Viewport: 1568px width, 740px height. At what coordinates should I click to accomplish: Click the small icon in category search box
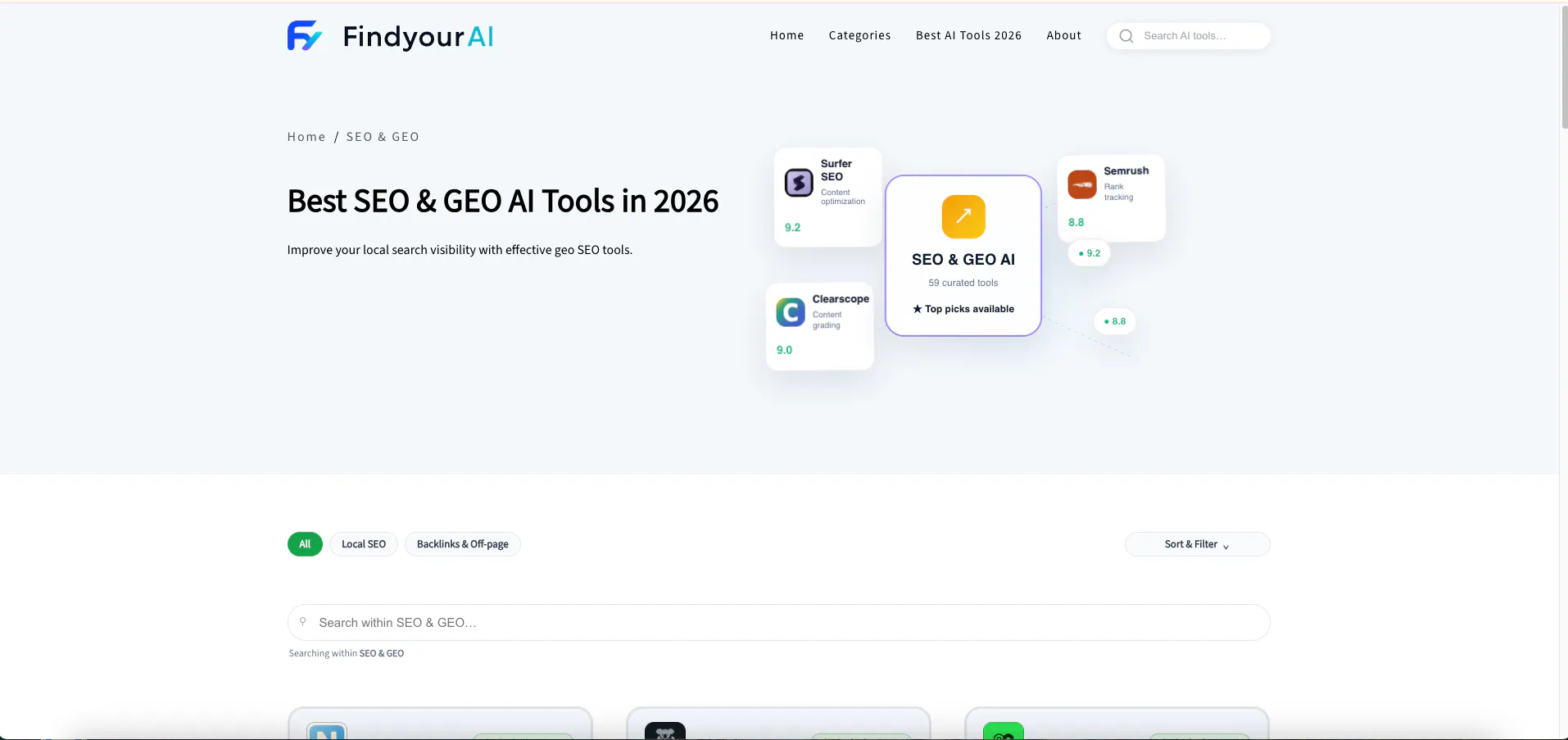[x=303, y=622]
